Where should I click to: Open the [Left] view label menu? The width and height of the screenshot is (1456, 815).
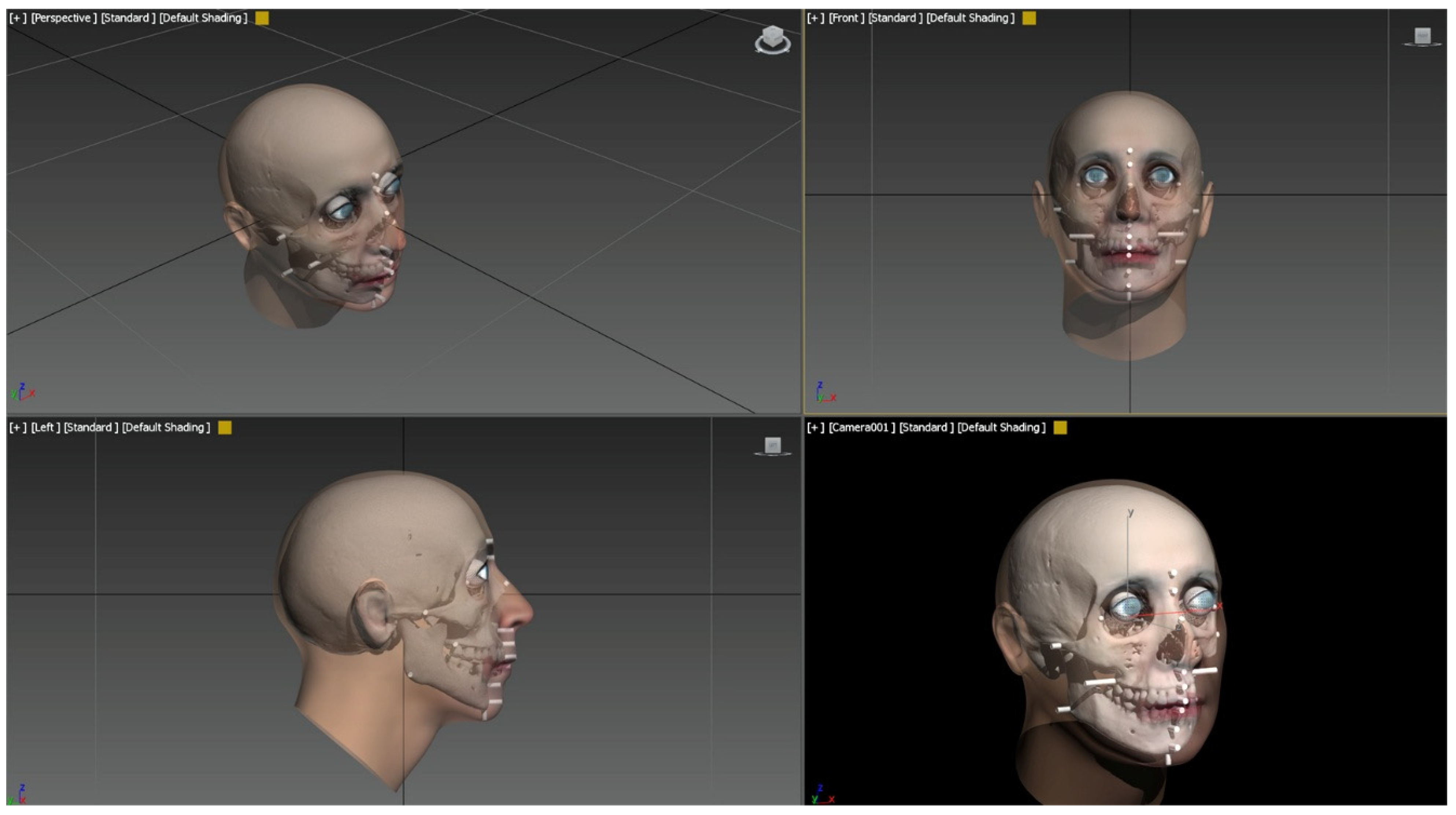[45, 428]
